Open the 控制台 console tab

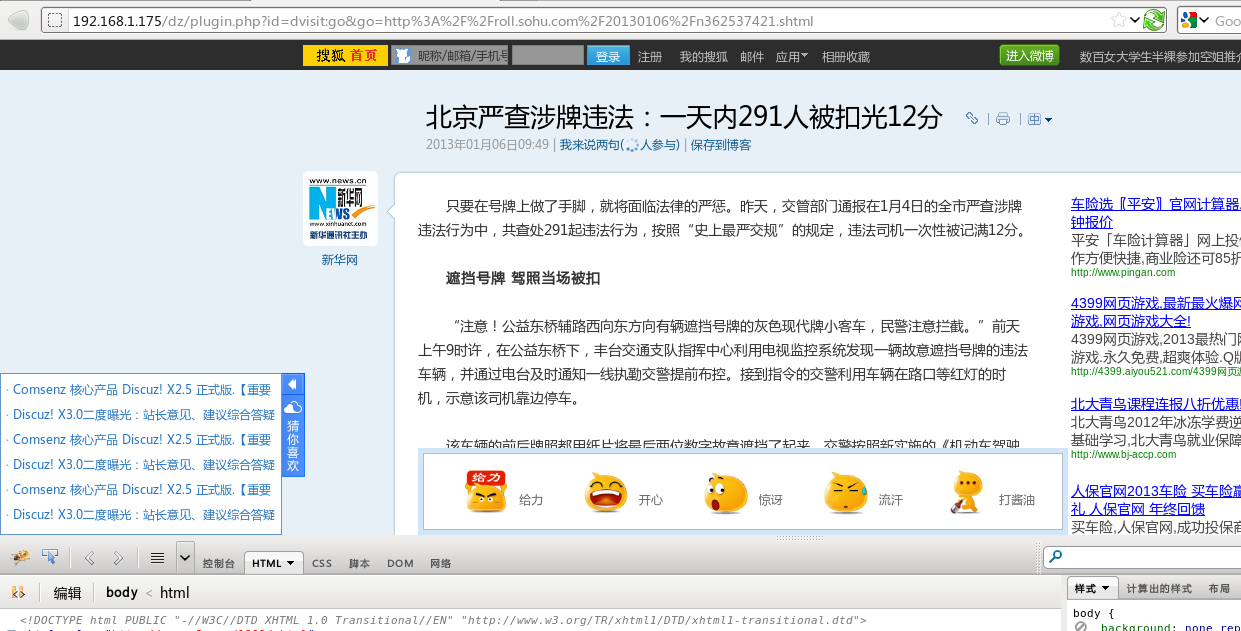pos(218,563)
